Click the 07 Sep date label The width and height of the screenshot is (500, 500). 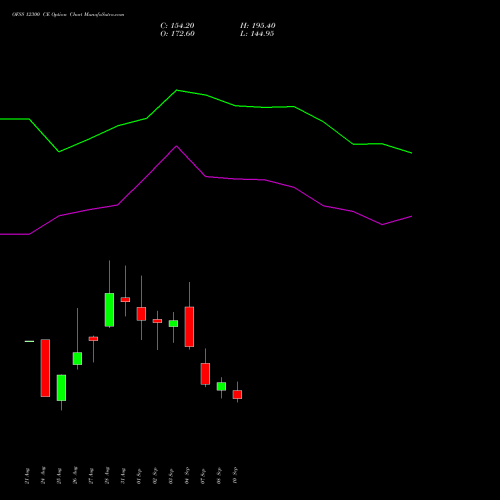[x=203, y=476]
